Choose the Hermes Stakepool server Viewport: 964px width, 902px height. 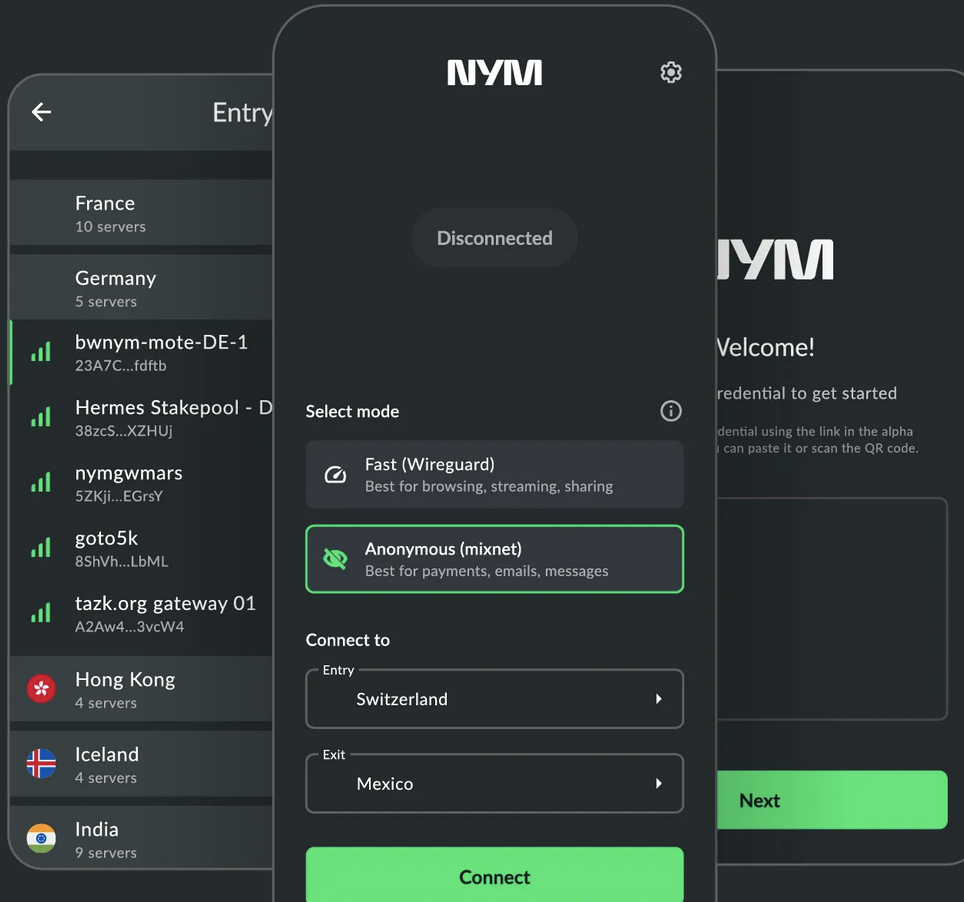coord(141,417)
